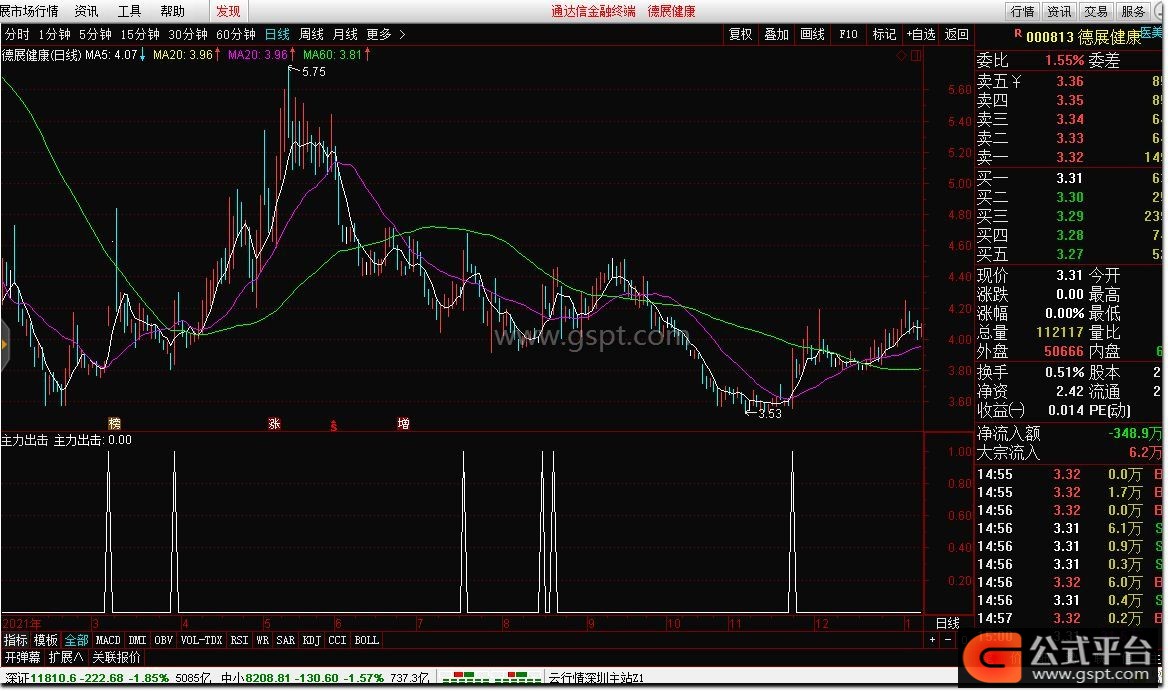Switch to the RSI indicator
This screenshot has height=691, width=1168.
pyautogui.click(x=239, y=640)
